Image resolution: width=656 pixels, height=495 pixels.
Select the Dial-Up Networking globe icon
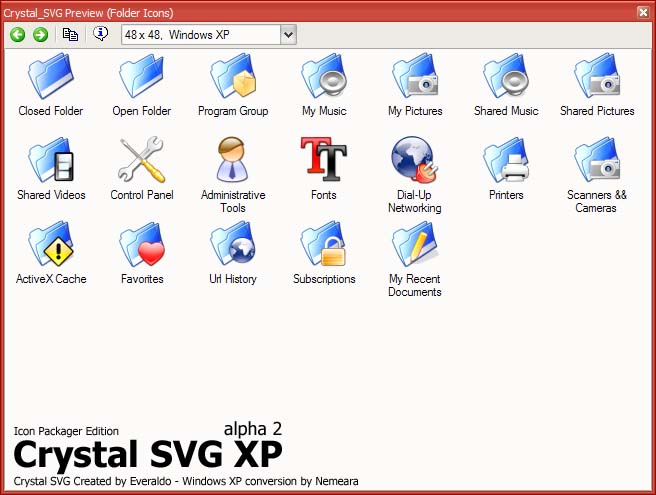415,159
